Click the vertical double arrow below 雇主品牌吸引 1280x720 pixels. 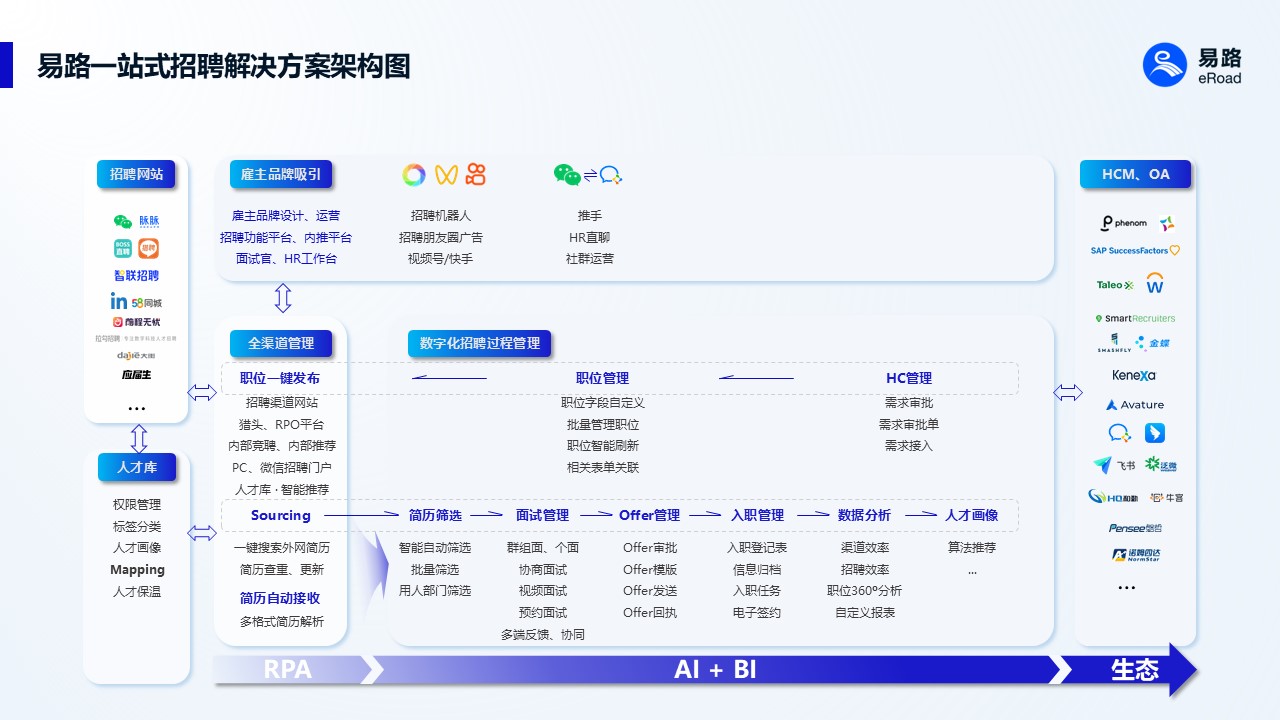pos(283,298)
